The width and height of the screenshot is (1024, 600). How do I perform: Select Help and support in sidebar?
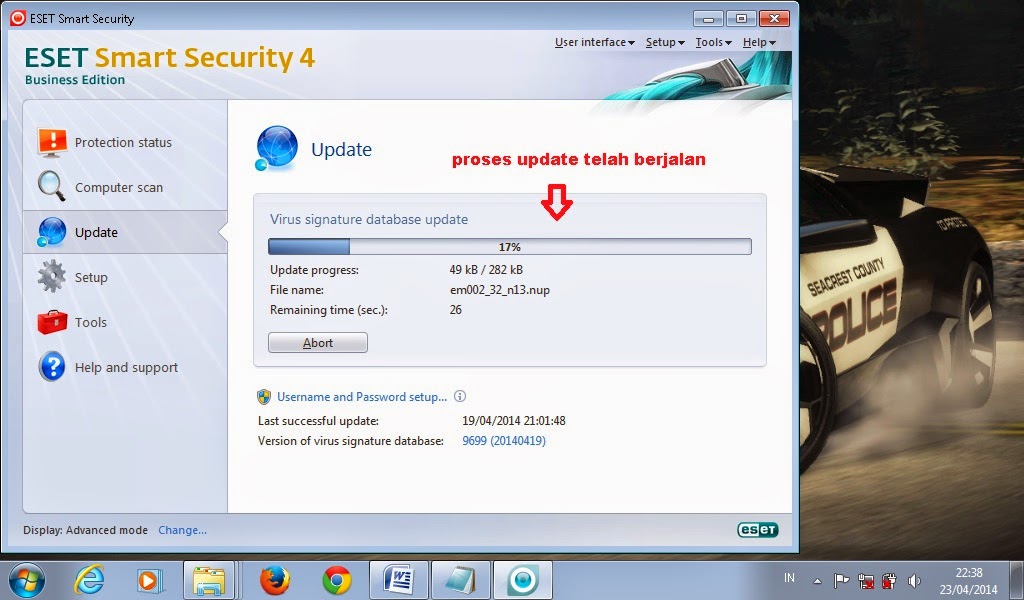(125, 367)
